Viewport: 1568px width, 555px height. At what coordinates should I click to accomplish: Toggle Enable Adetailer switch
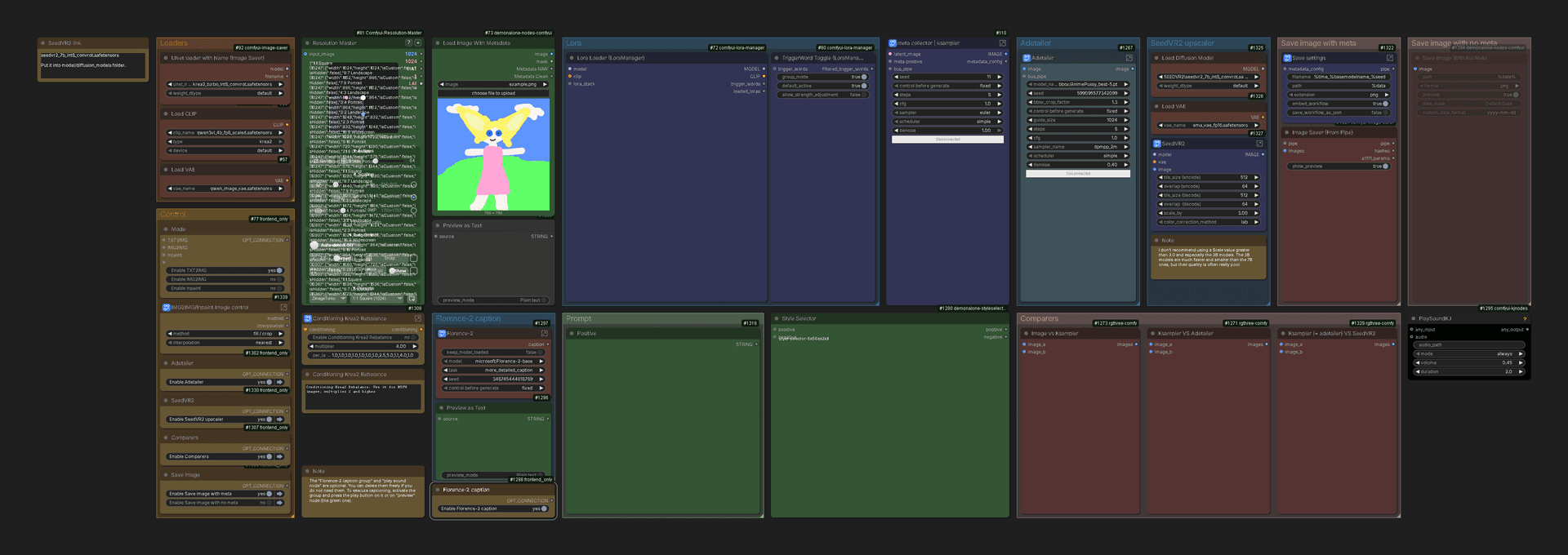click(x=269, y=382)
